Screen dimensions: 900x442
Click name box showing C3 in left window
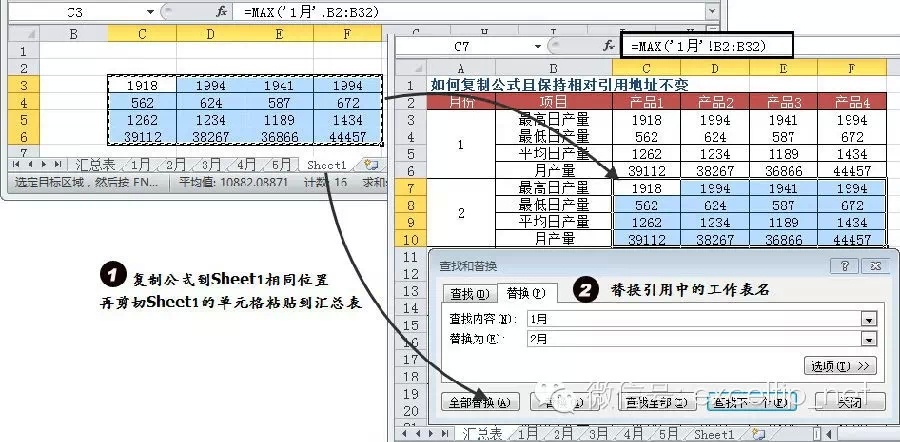75,11
